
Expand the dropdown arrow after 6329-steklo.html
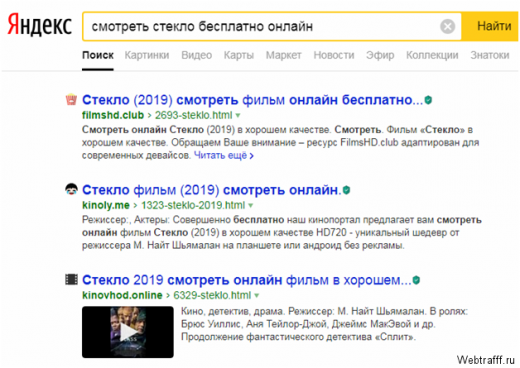pyautogui.click(x=257, y=296)
